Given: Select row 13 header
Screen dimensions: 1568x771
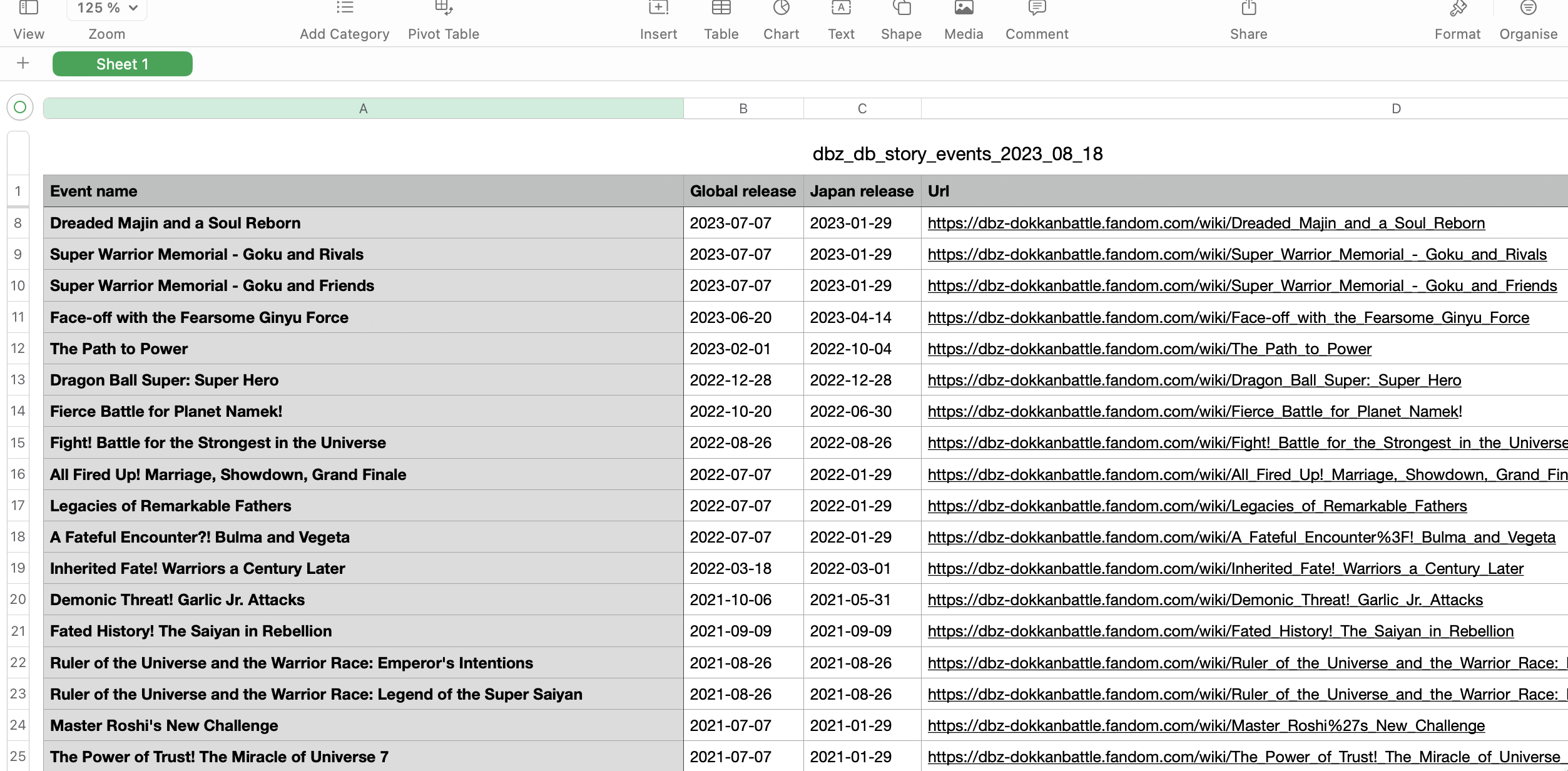Looking at the screenshot, I should [18, 380].
